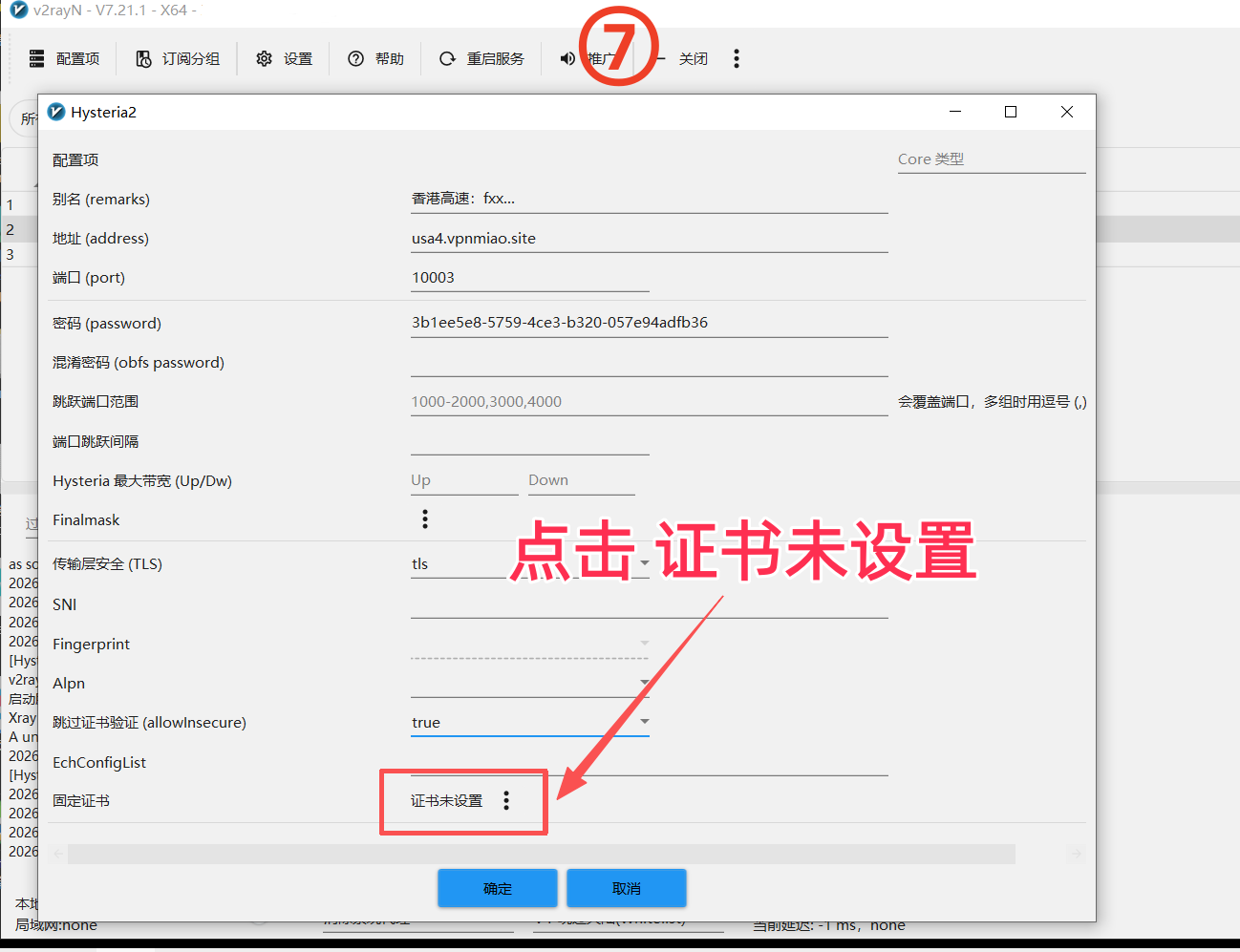Click the EchConfigList input field
The height and width of the screenshot is (952, 1240).
click(x=650, y=762)
